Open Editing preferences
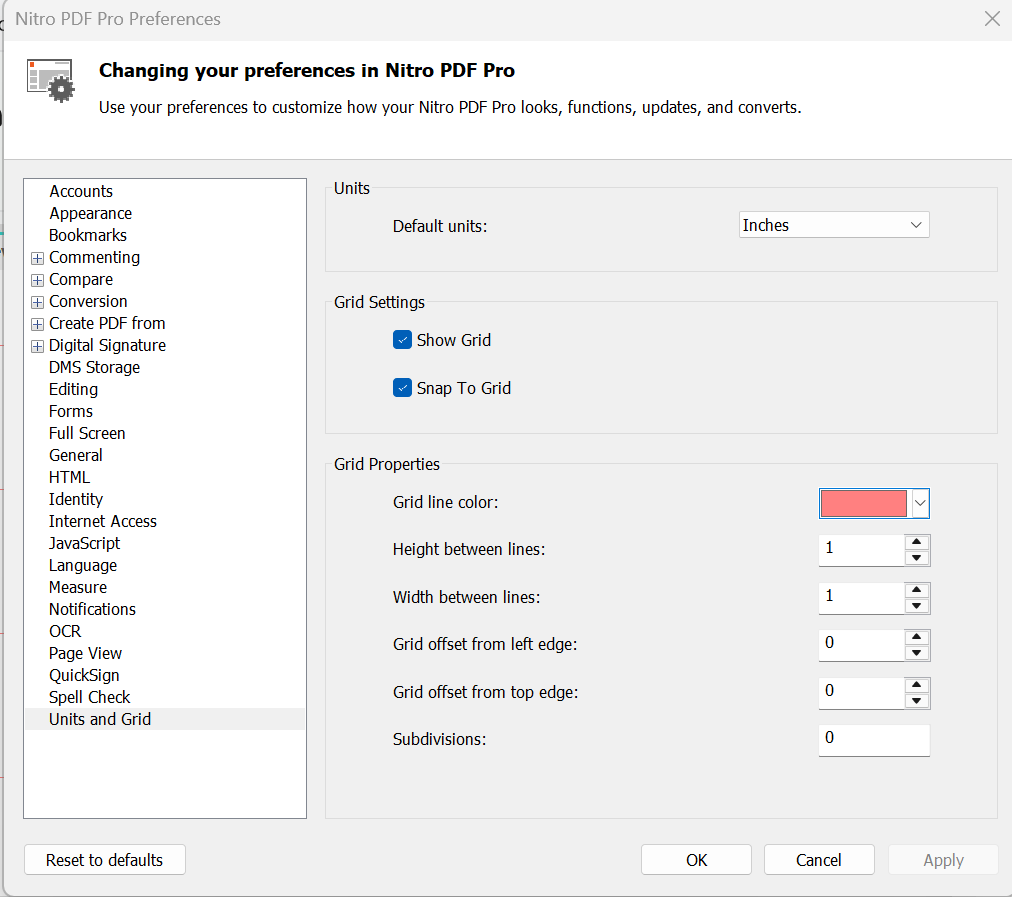The height and width of the screenshot is (897, 1012). (x=74, y=389)
